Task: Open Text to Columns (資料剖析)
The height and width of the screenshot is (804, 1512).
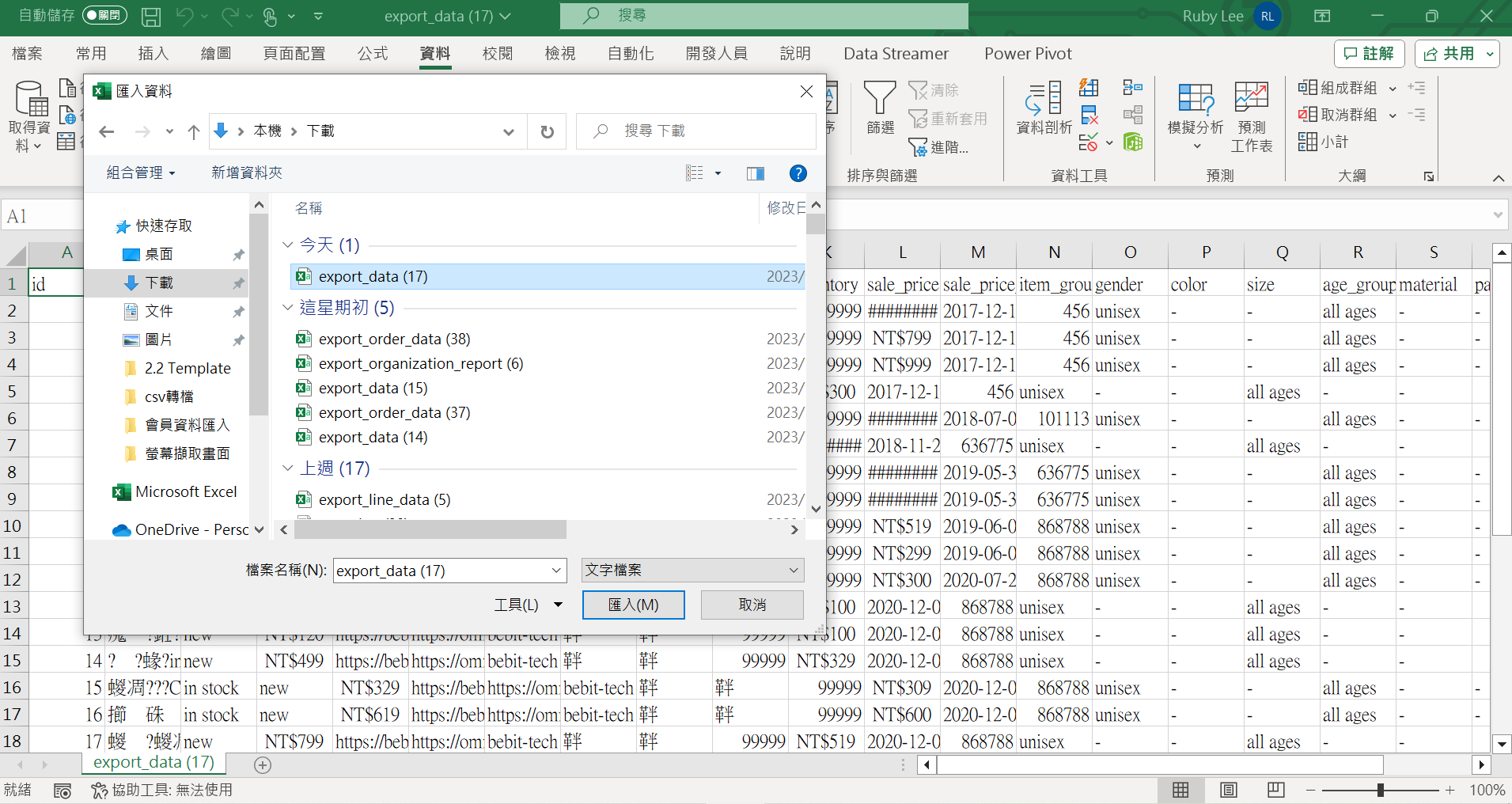Action: (x=1044, y=108)
